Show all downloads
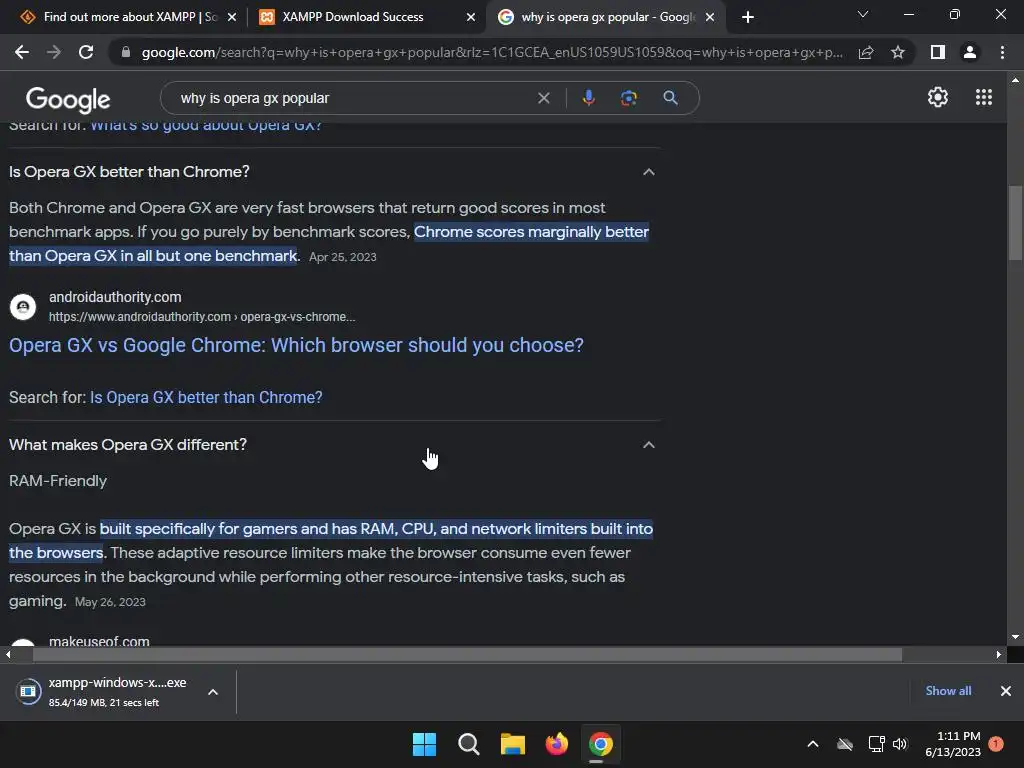1024x768 pixels. pos(948,691)
